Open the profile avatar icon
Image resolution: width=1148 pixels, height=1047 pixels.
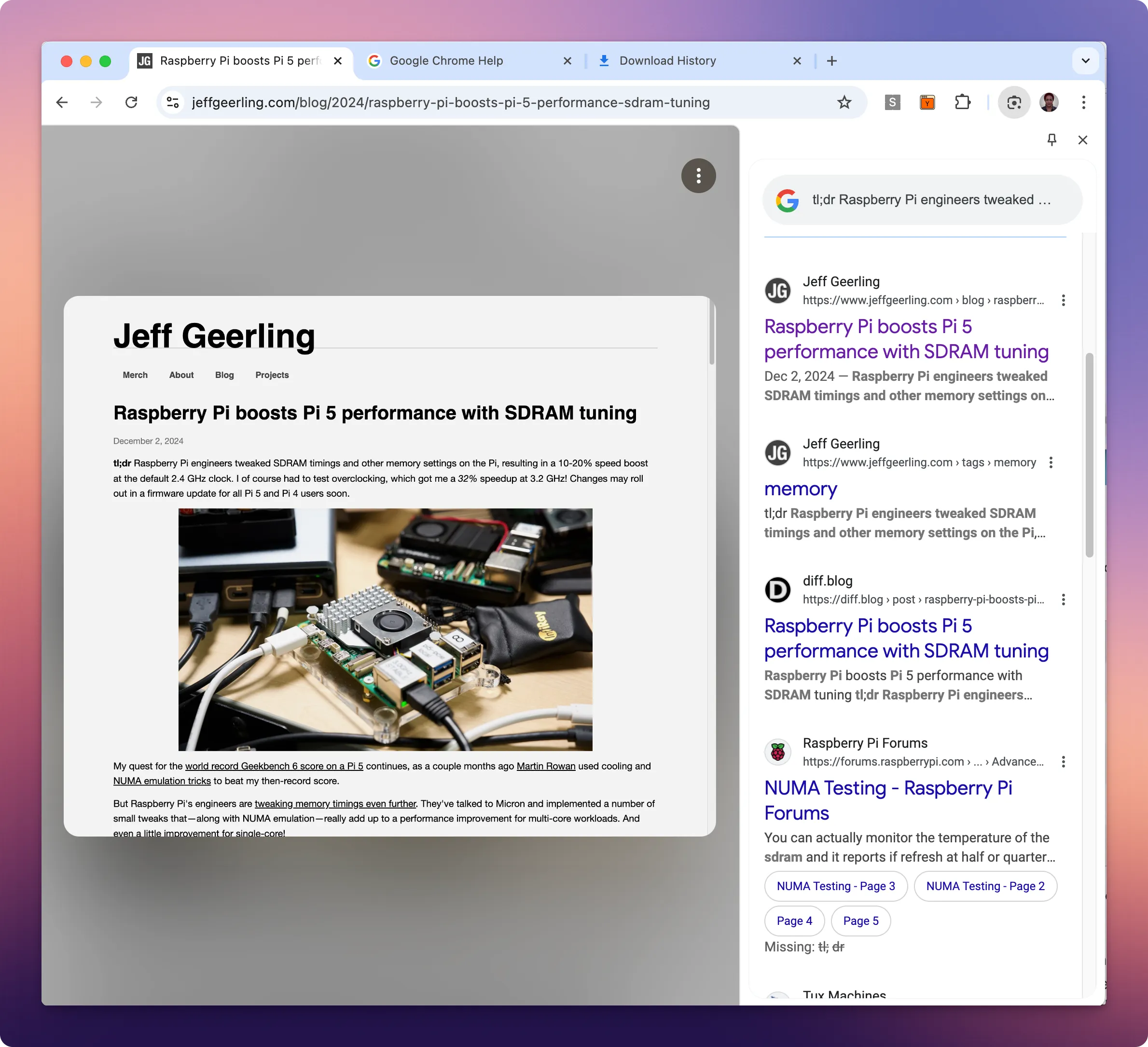pyautogui.click(x=1049, y=102)
